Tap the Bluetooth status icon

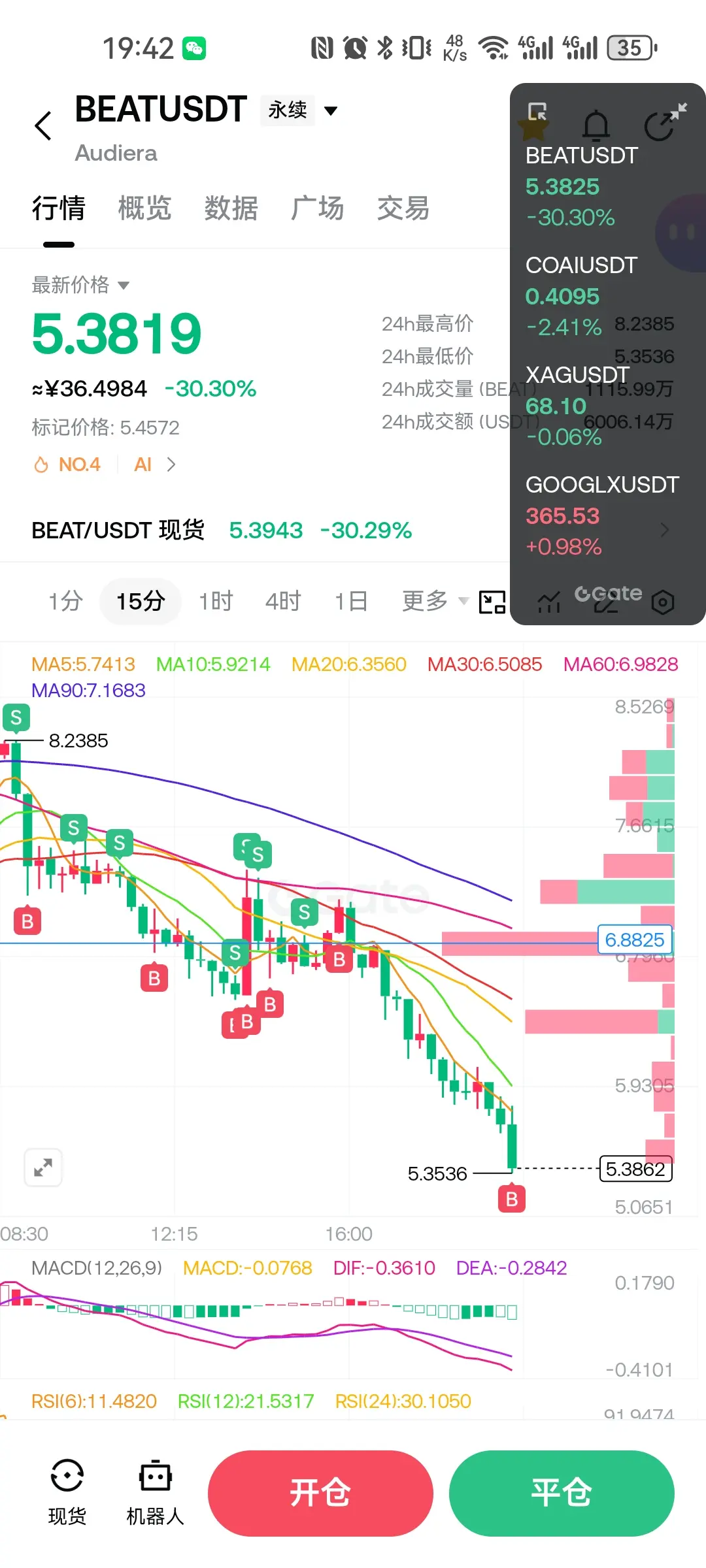385,48
